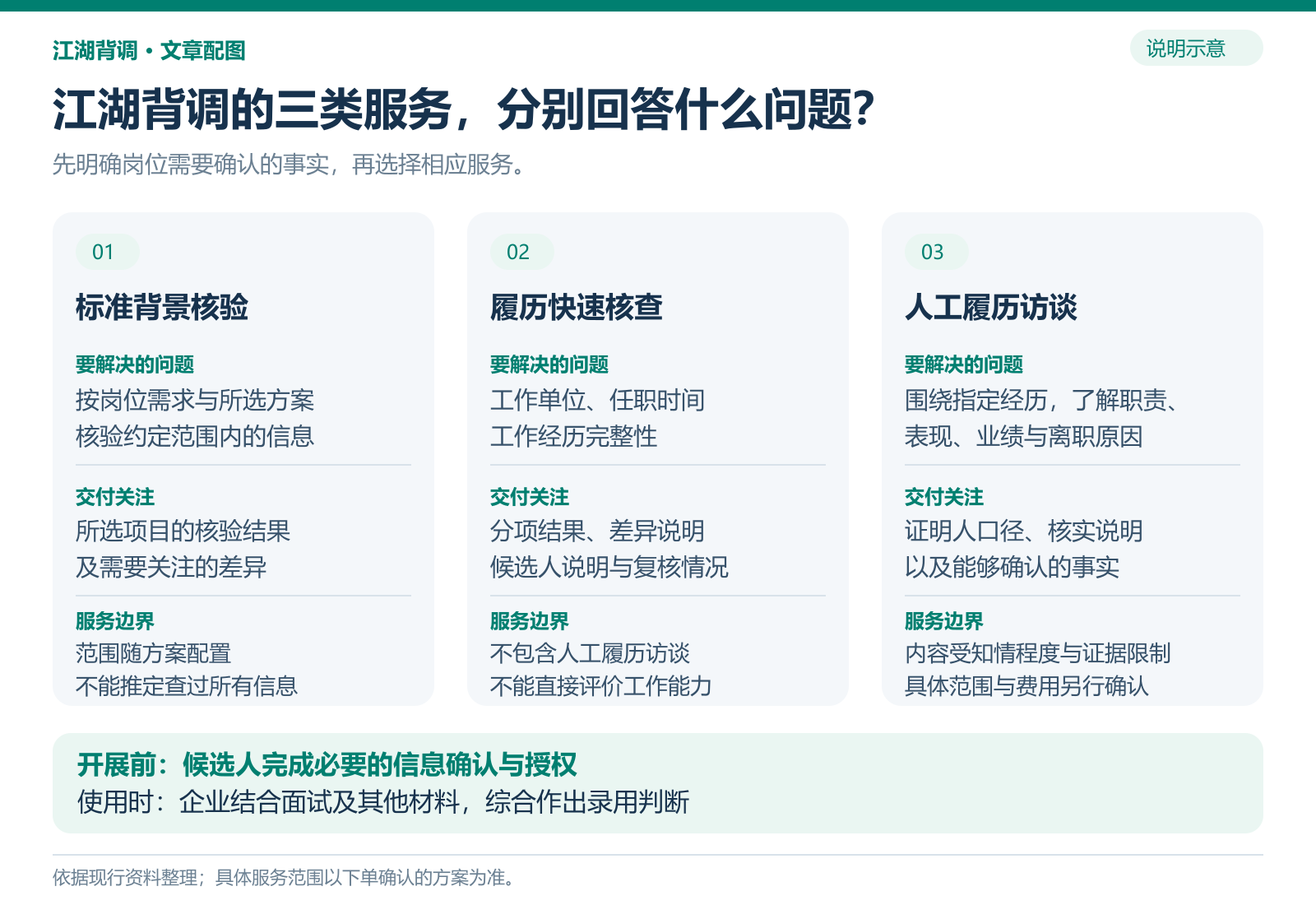Click the line 证明人口径、核实说明
The height and width of the screenshot is (905, 1316).
pyautogui.click(x=1024, y=531)
